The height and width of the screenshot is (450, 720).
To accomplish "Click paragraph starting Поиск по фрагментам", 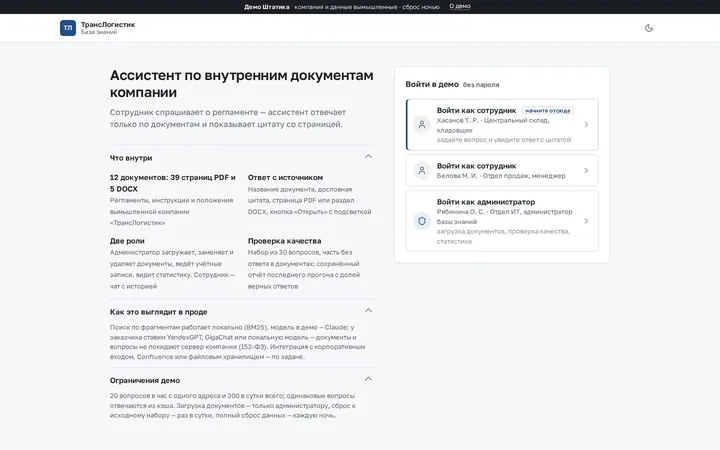I will (x=237, y=342).
